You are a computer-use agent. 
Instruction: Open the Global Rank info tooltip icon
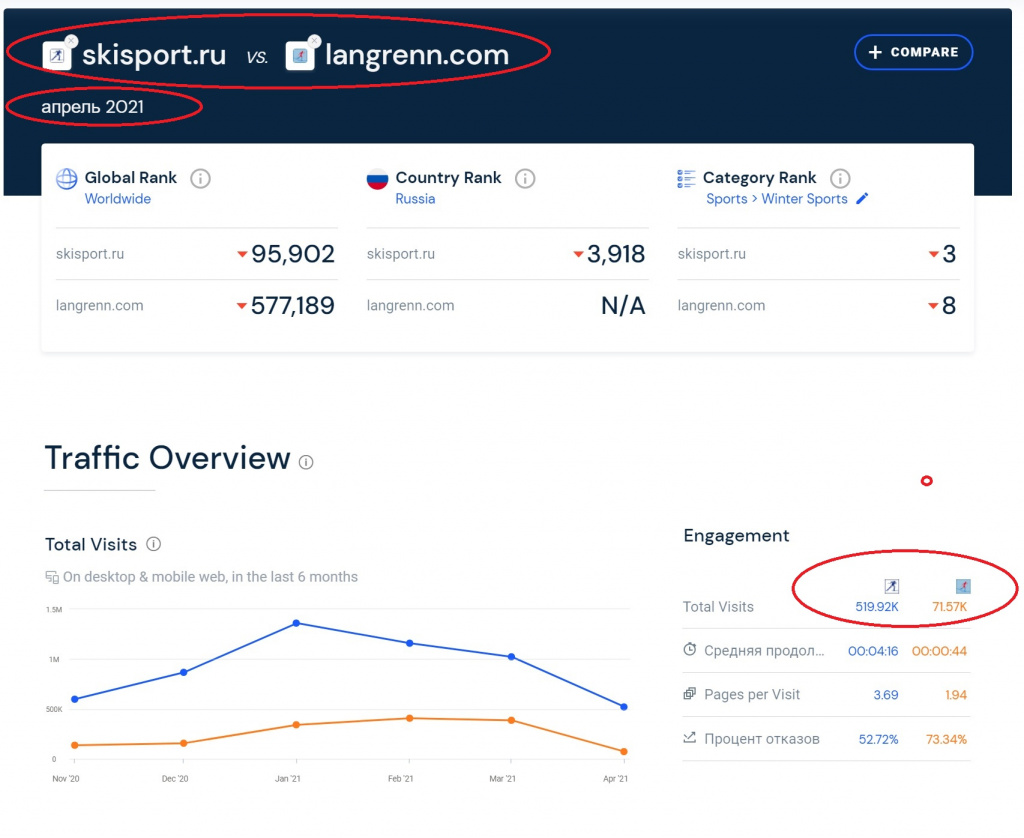click(200, 178)
